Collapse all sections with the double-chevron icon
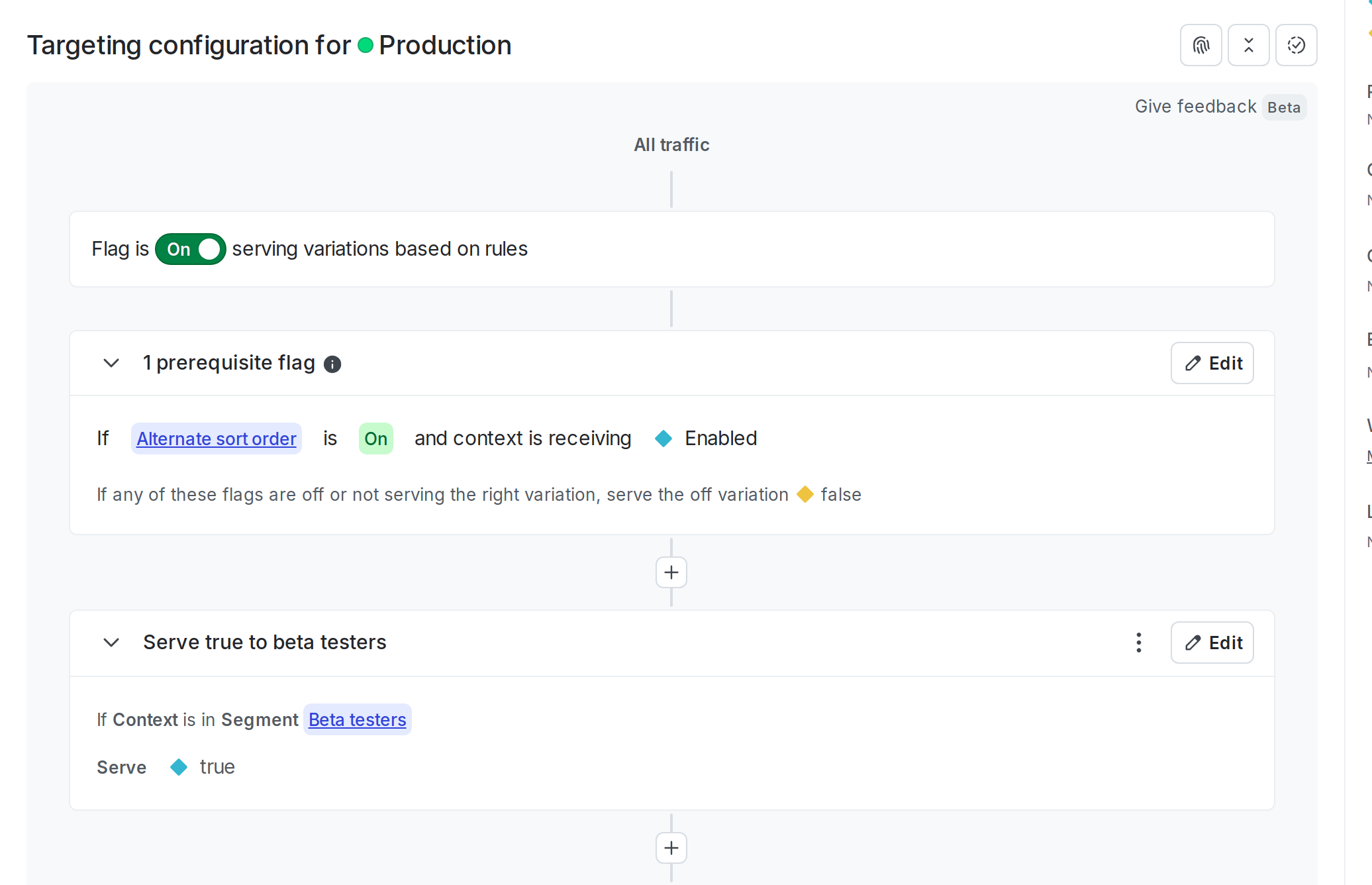1372x885 pixels. (1249, 45)
